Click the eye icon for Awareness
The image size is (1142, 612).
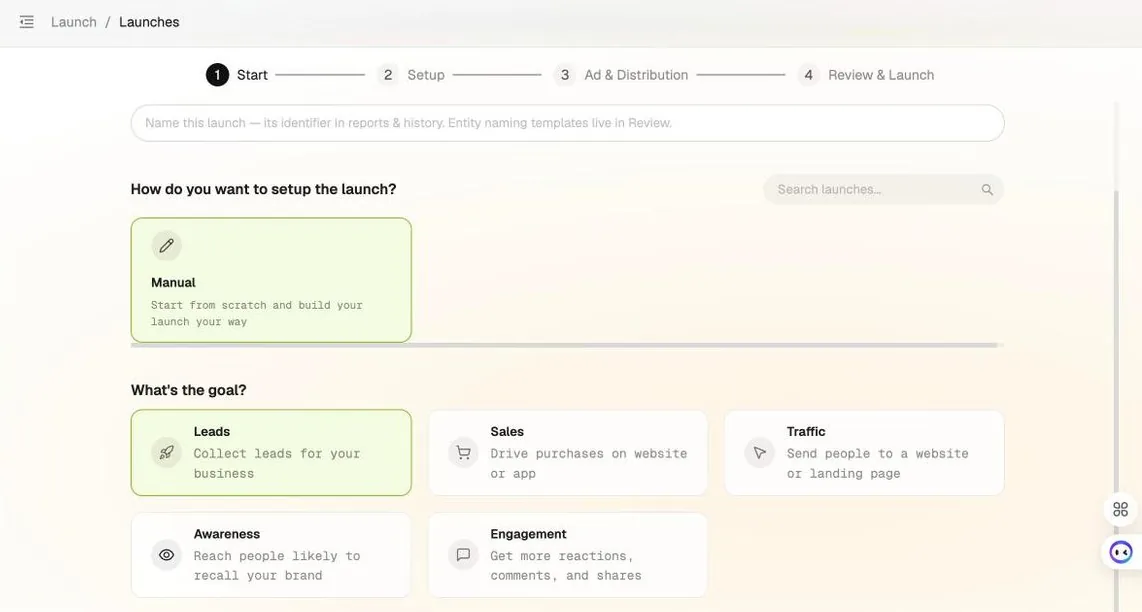click(x=167, y=555)
